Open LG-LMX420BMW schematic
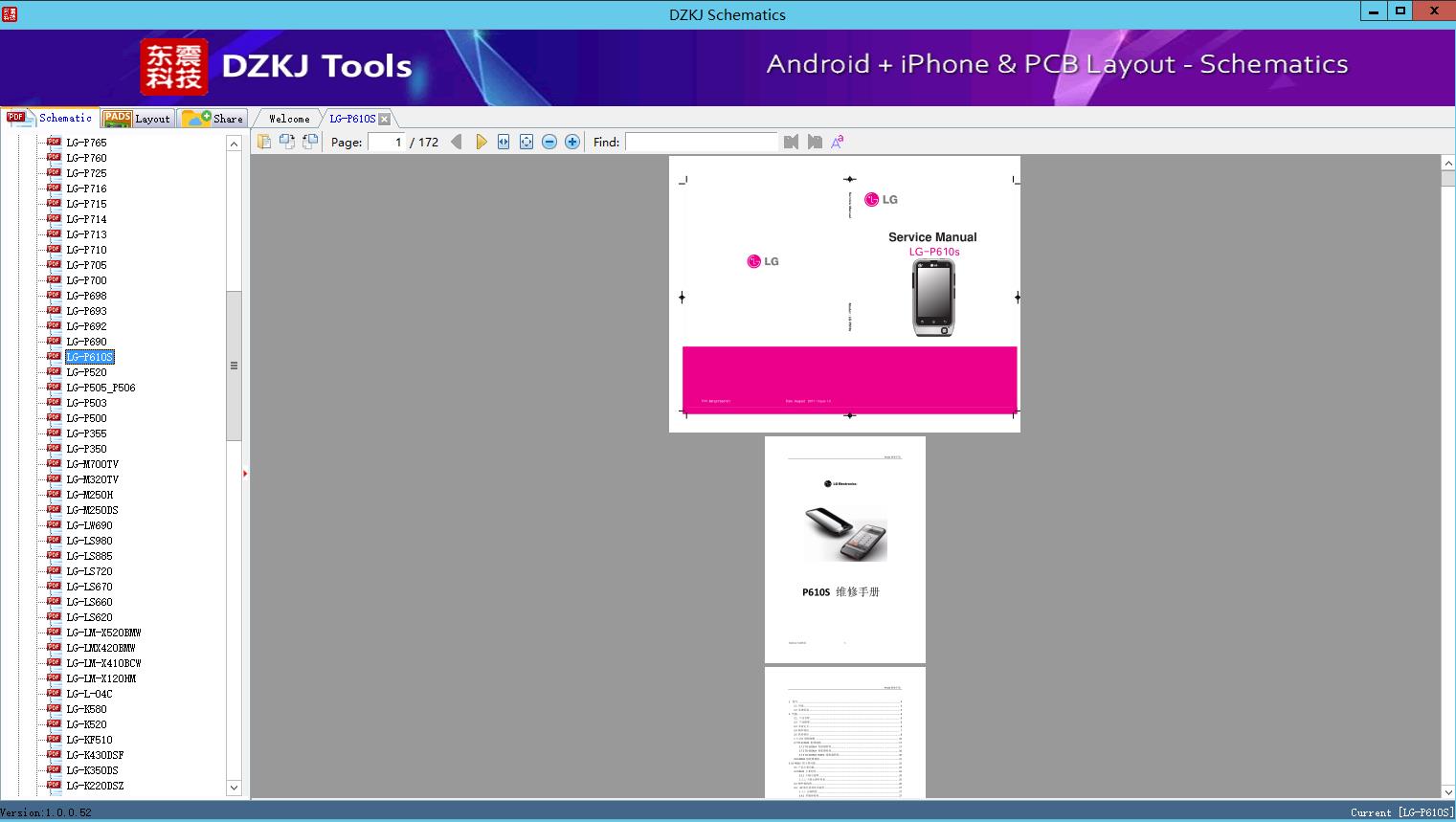Viewport: 1456px width, 822px height. [101, 648]
